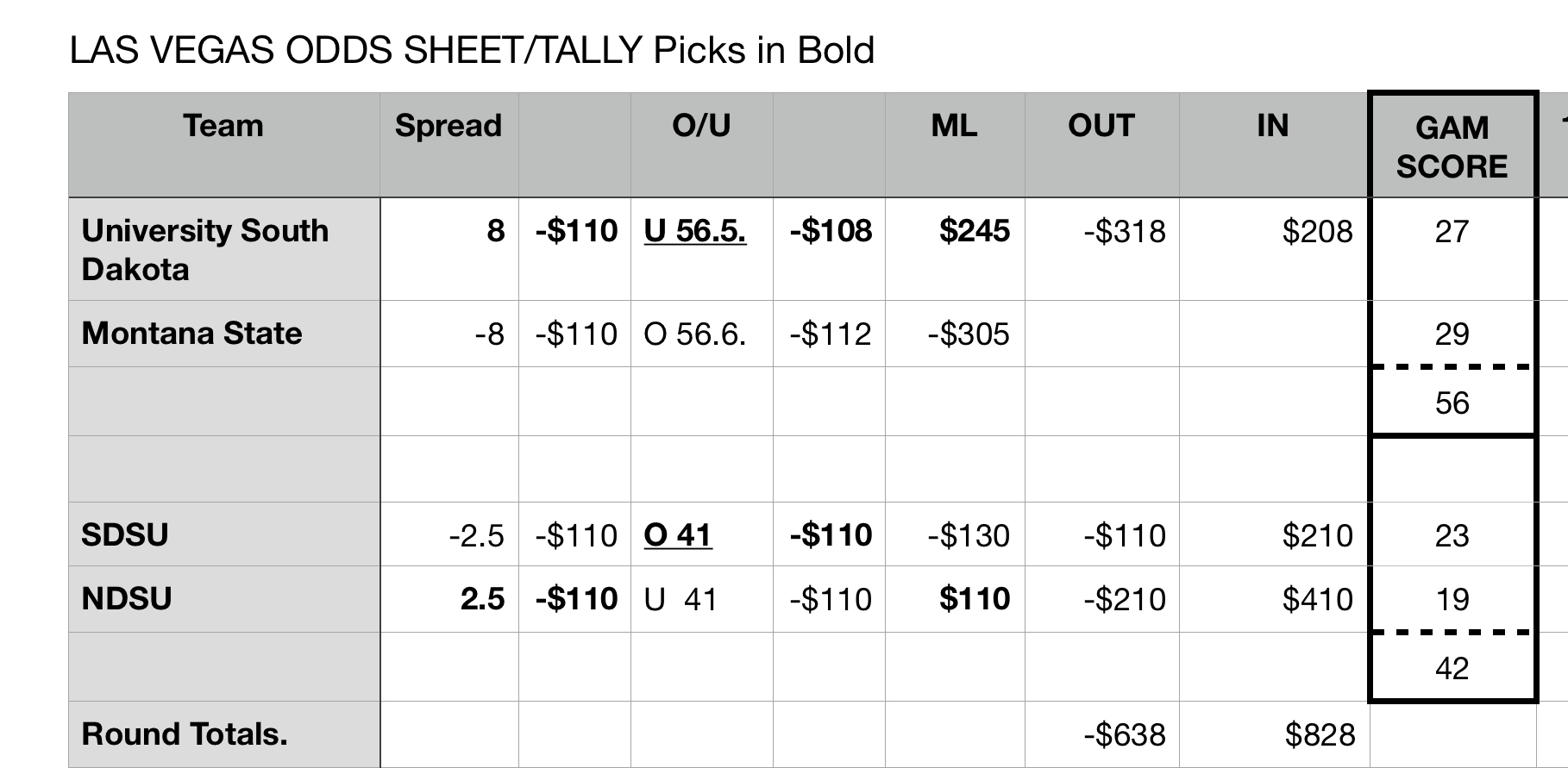Click the game score total 42 cell
This screenshot has width=1568, height=768.
click(1452, 668)
